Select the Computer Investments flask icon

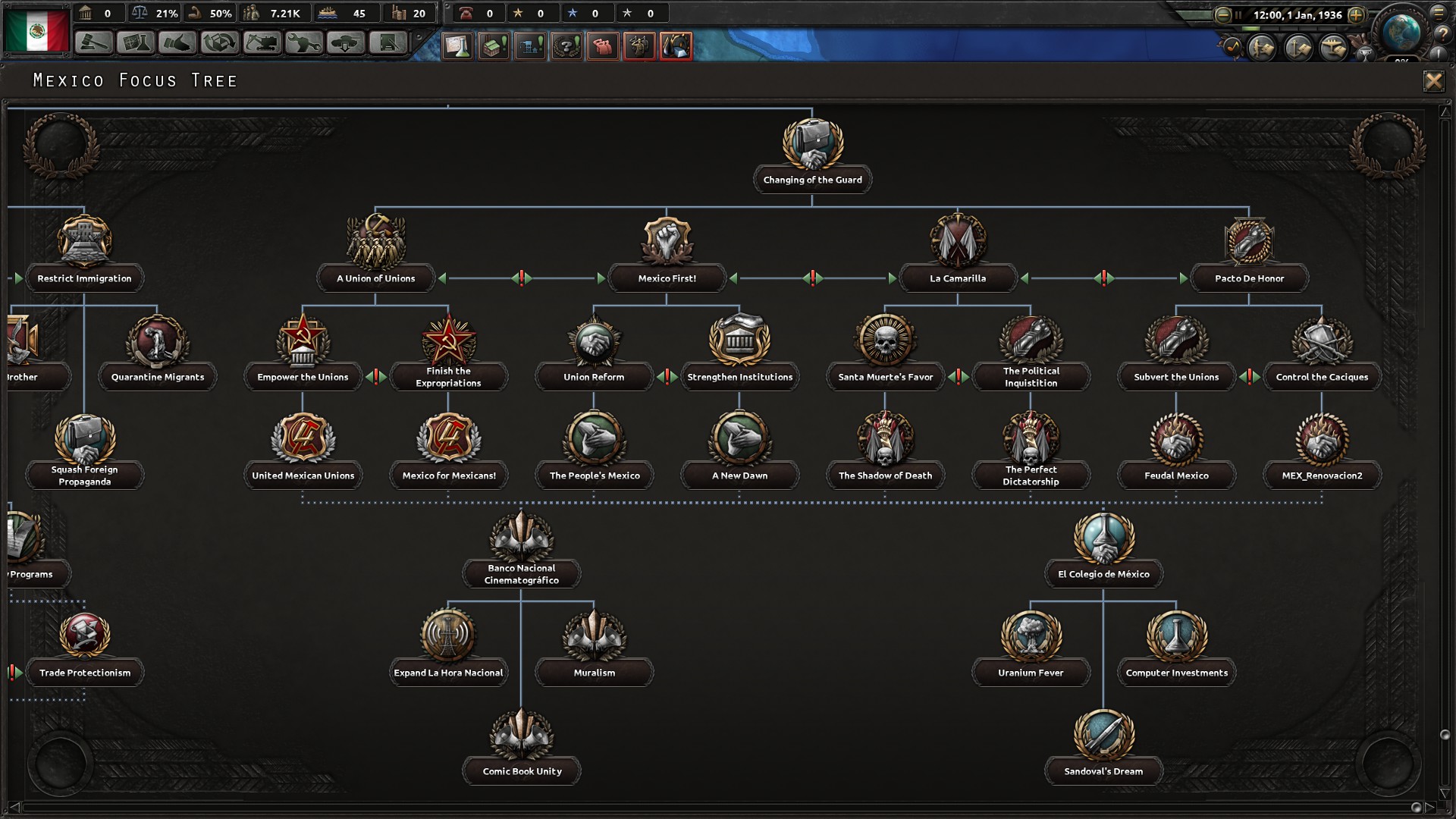(x=1176, y=635)
